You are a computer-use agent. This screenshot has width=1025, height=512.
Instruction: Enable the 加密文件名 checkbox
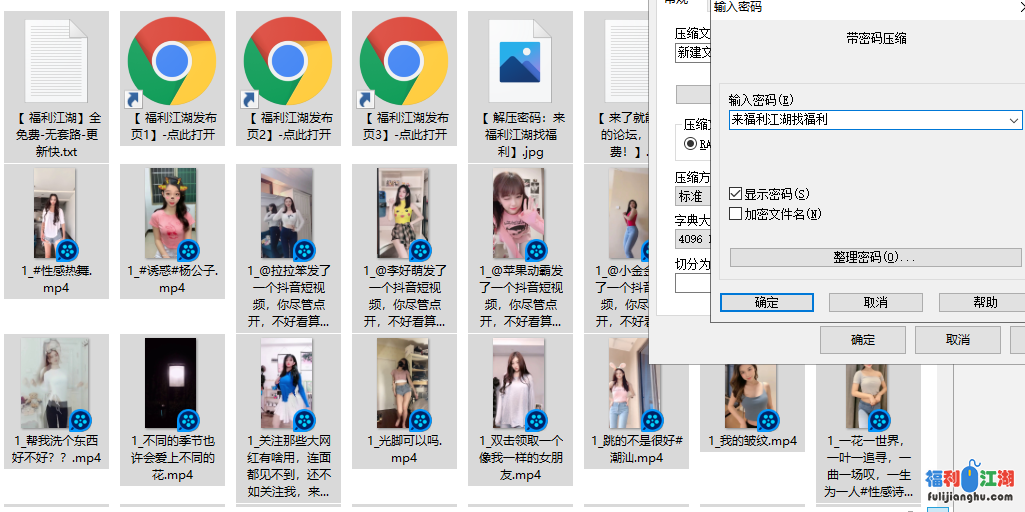tap(736, 213)
